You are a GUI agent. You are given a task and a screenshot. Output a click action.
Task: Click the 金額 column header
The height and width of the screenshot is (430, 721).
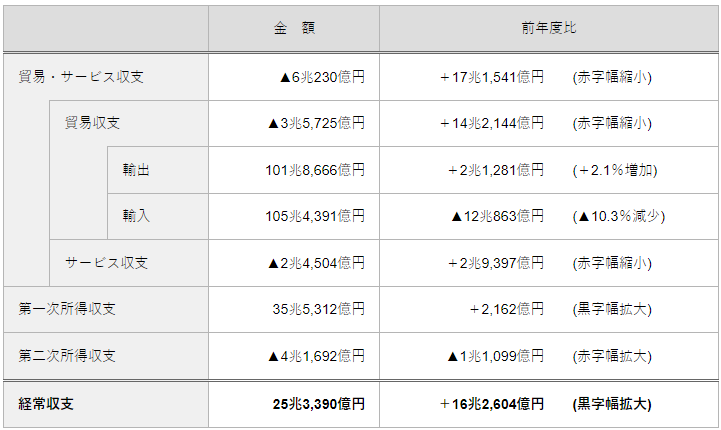point(293,28)
